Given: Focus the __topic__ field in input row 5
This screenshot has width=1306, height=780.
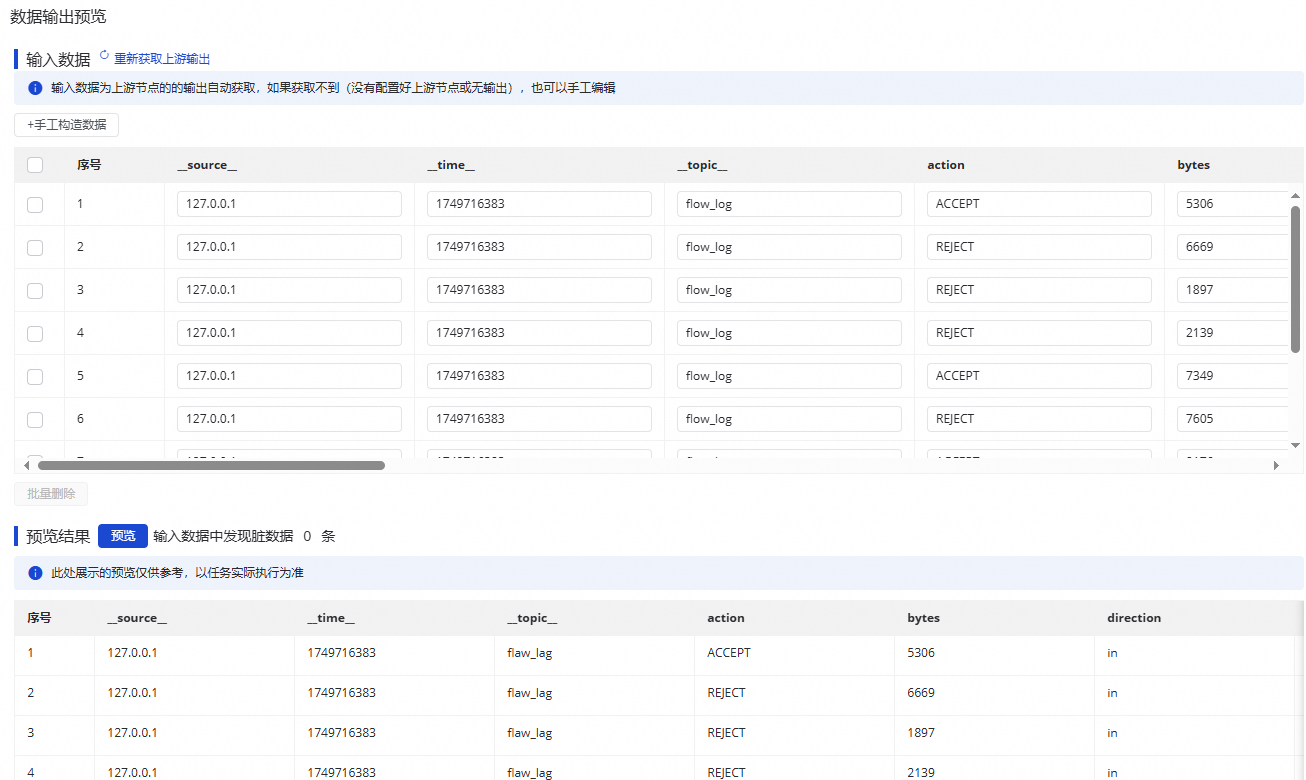Looking at the screenshot, I should click(789, 376).
